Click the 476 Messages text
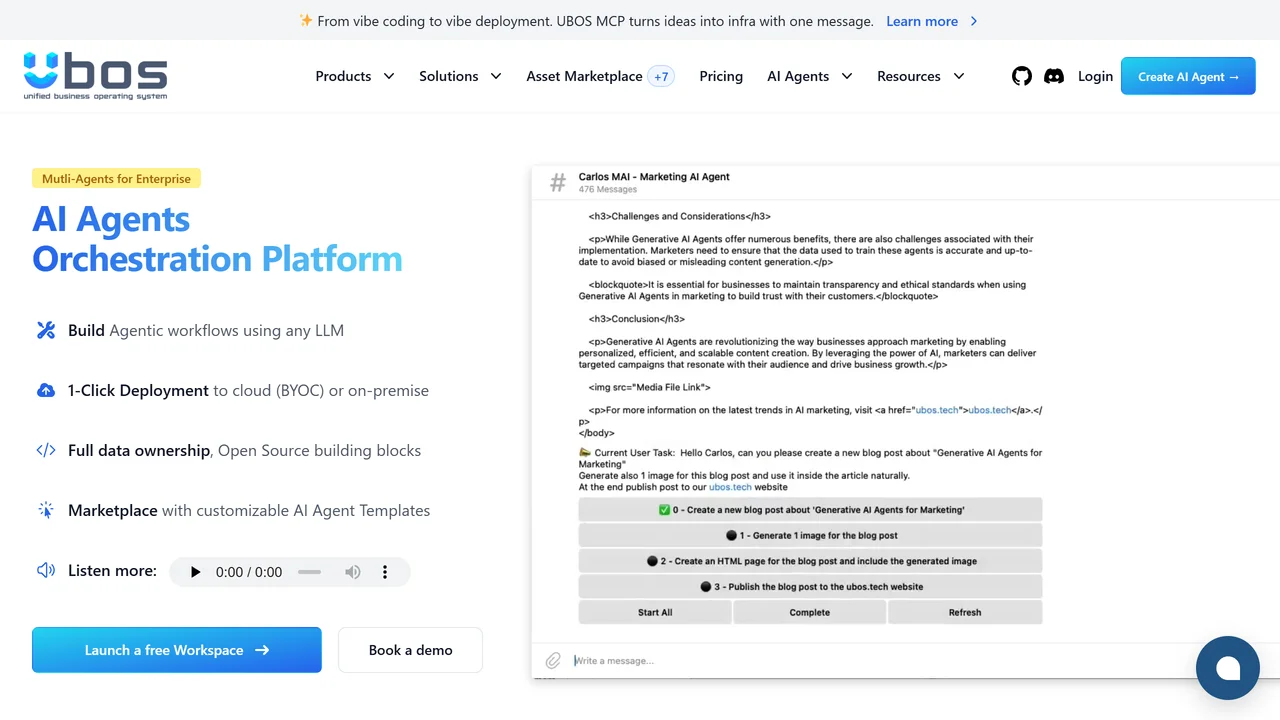 pyautogui.click(x=608, y=189)
